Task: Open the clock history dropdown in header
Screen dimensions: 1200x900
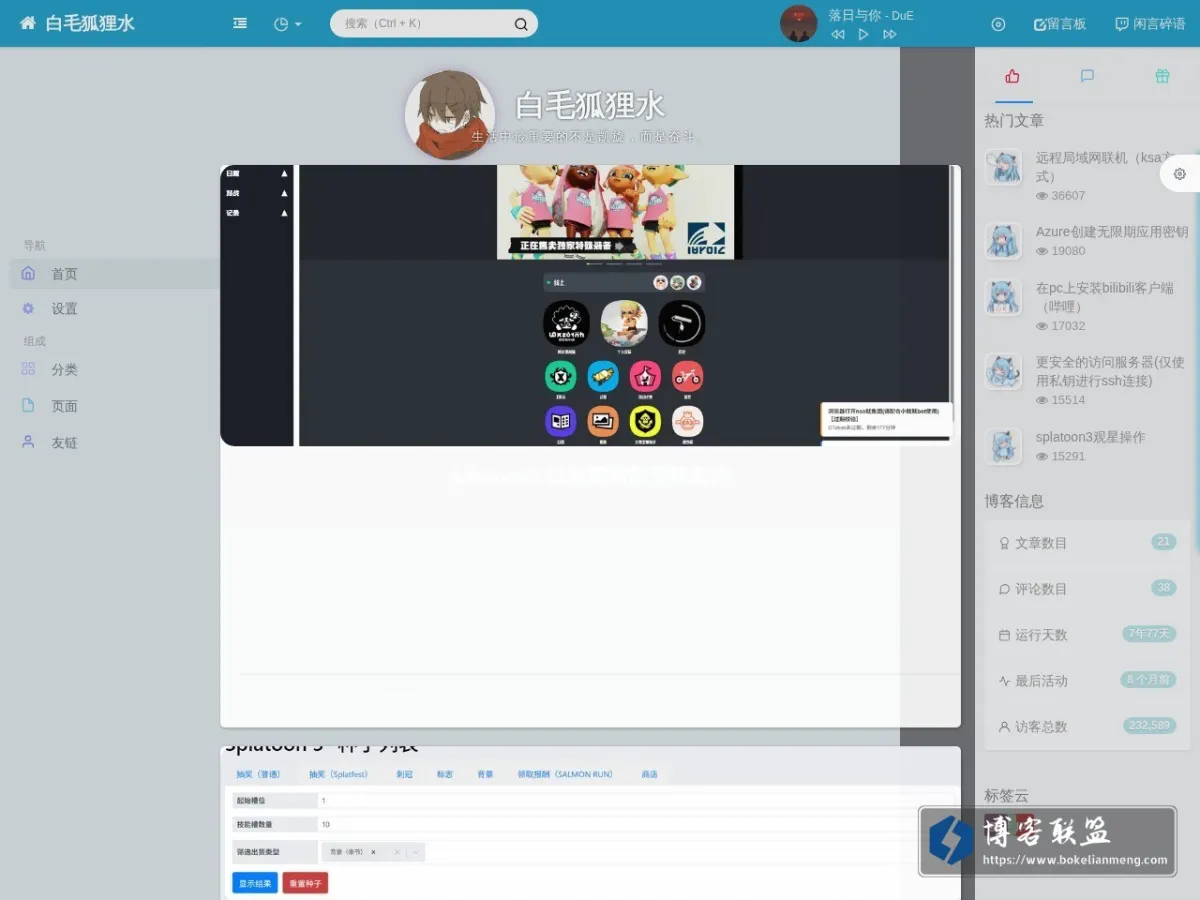Action: pos(287,24)
